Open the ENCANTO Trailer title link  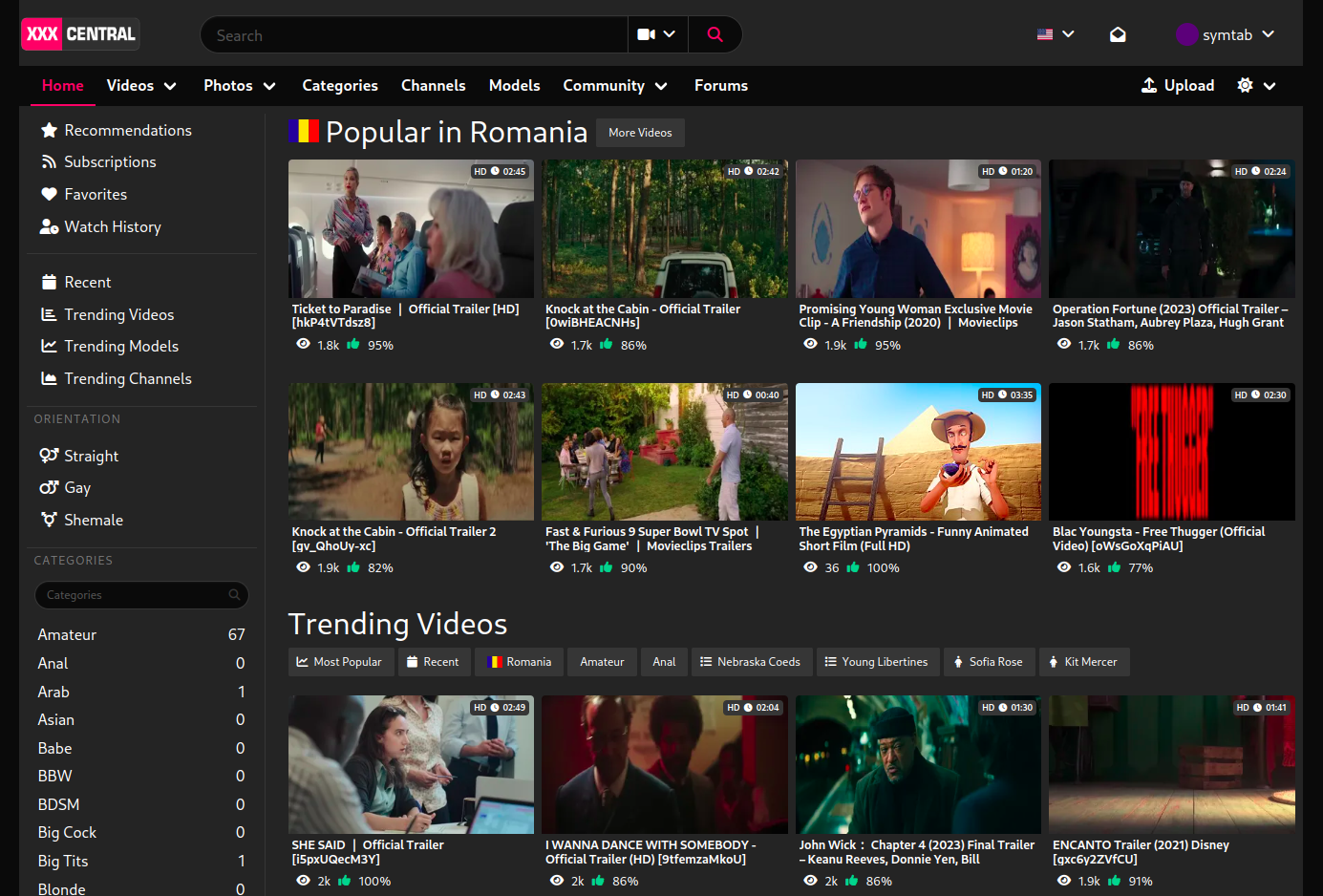pyautogui.click(x=1141, y=852)
